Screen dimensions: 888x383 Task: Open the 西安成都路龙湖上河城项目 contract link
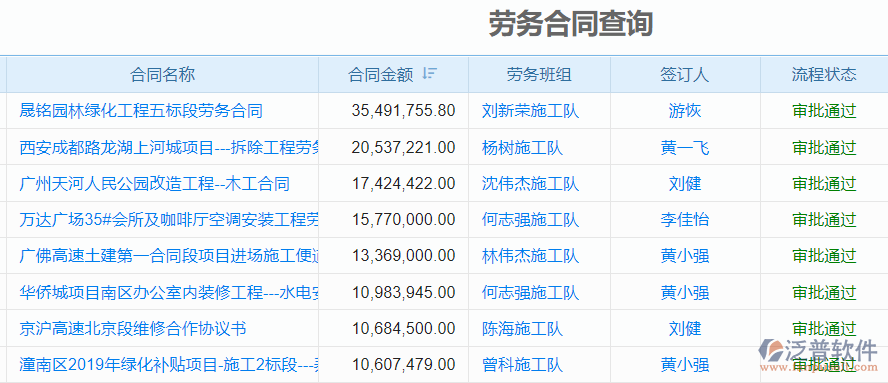click(x=169, y=148)
